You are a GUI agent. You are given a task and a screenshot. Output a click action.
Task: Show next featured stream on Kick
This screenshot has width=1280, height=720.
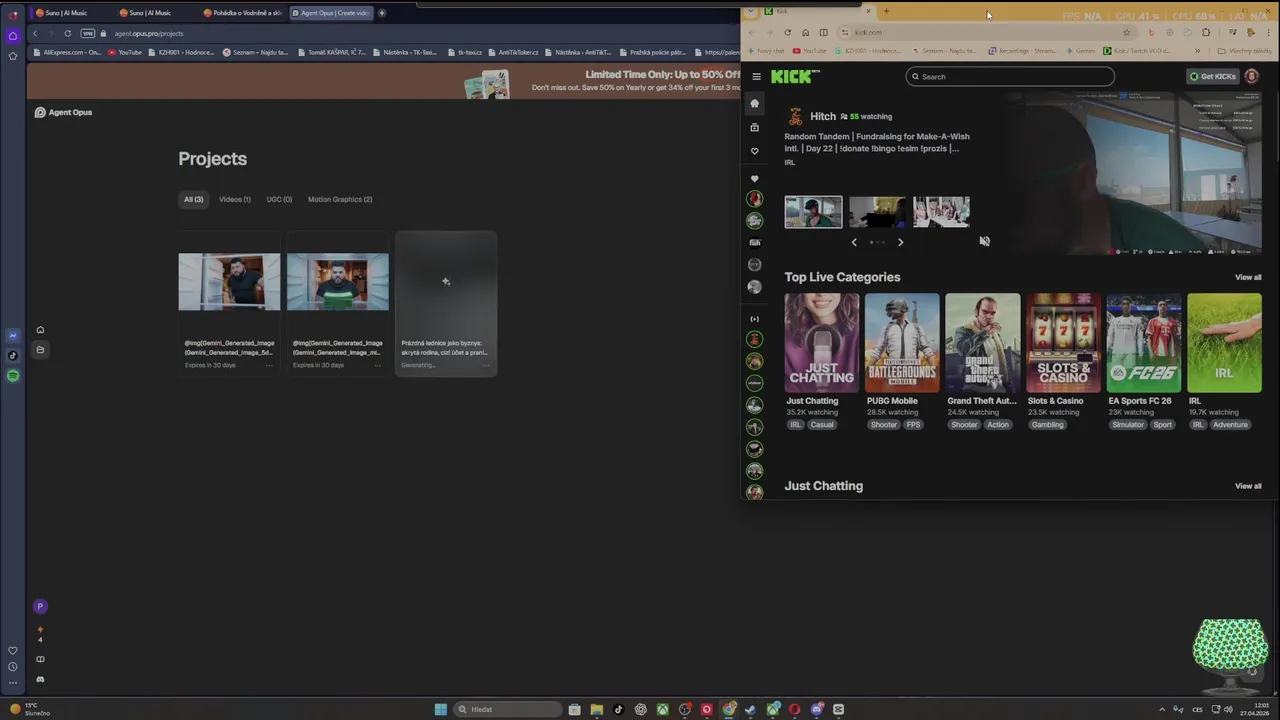900,242
